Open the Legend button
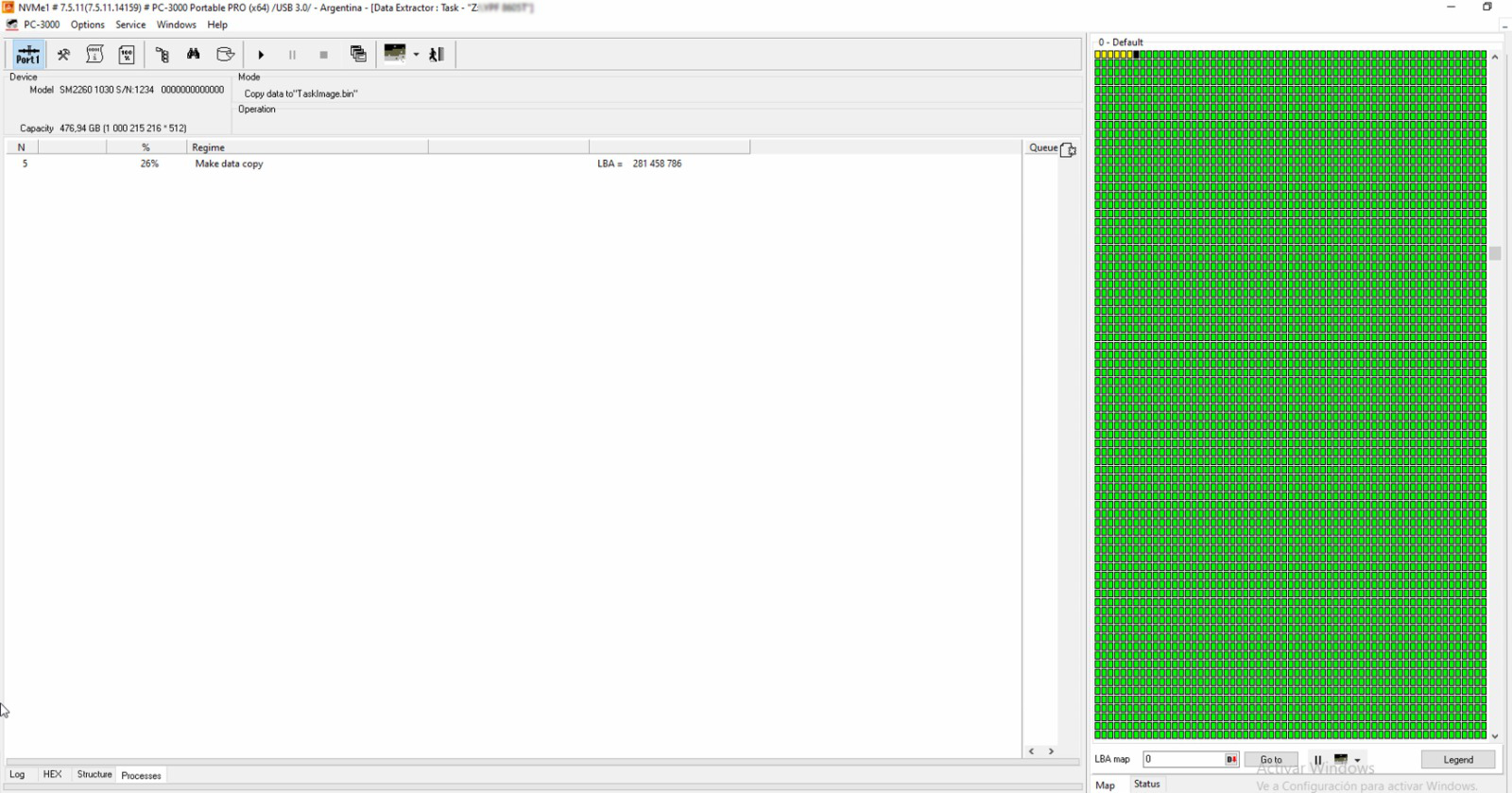Image resolution: width=1512 pixels, height=793 pixels. [1457, 760]
